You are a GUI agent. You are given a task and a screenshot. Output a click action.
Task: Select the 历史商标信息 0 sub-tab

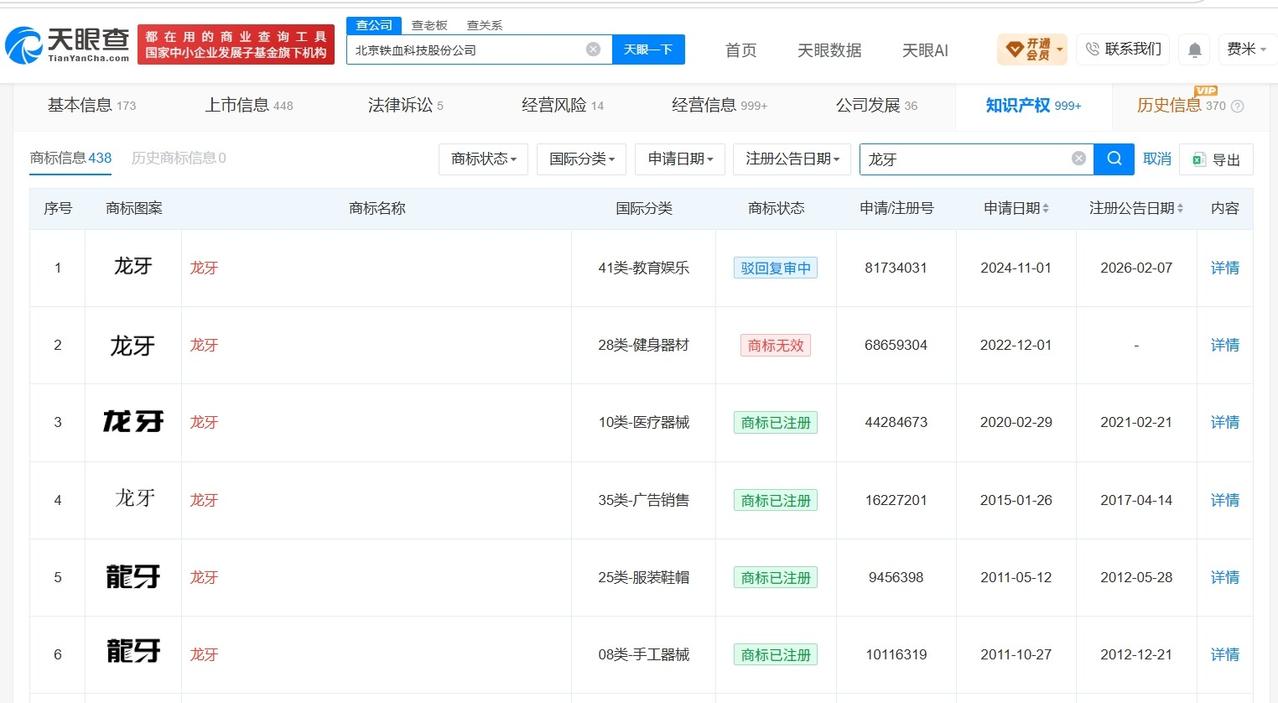pyautogui.click(x=178, y=158)
